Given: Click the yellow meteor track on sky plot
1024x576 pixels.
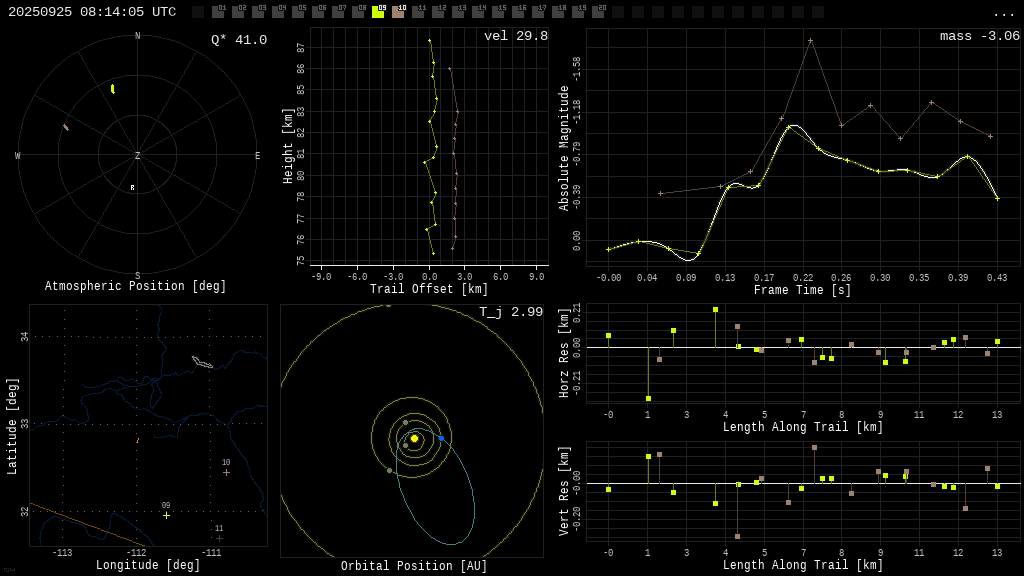Looking at the screenshot, I should (x=112, y=89).
